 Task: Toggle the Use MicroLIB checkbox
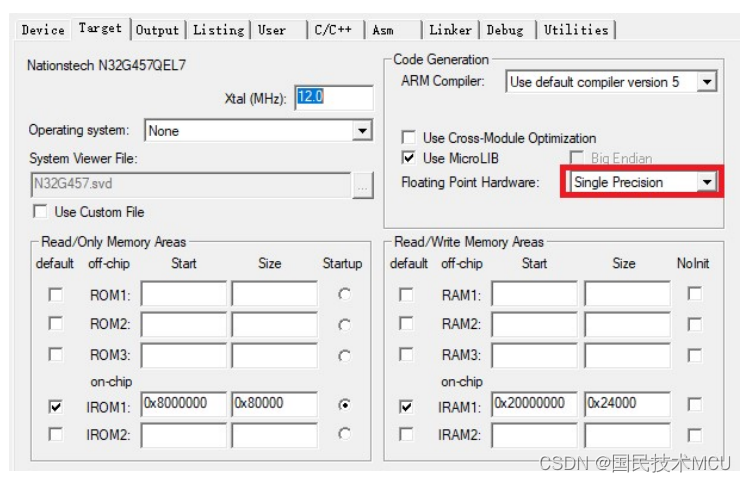pyautogui.click(x=408, y=157)
